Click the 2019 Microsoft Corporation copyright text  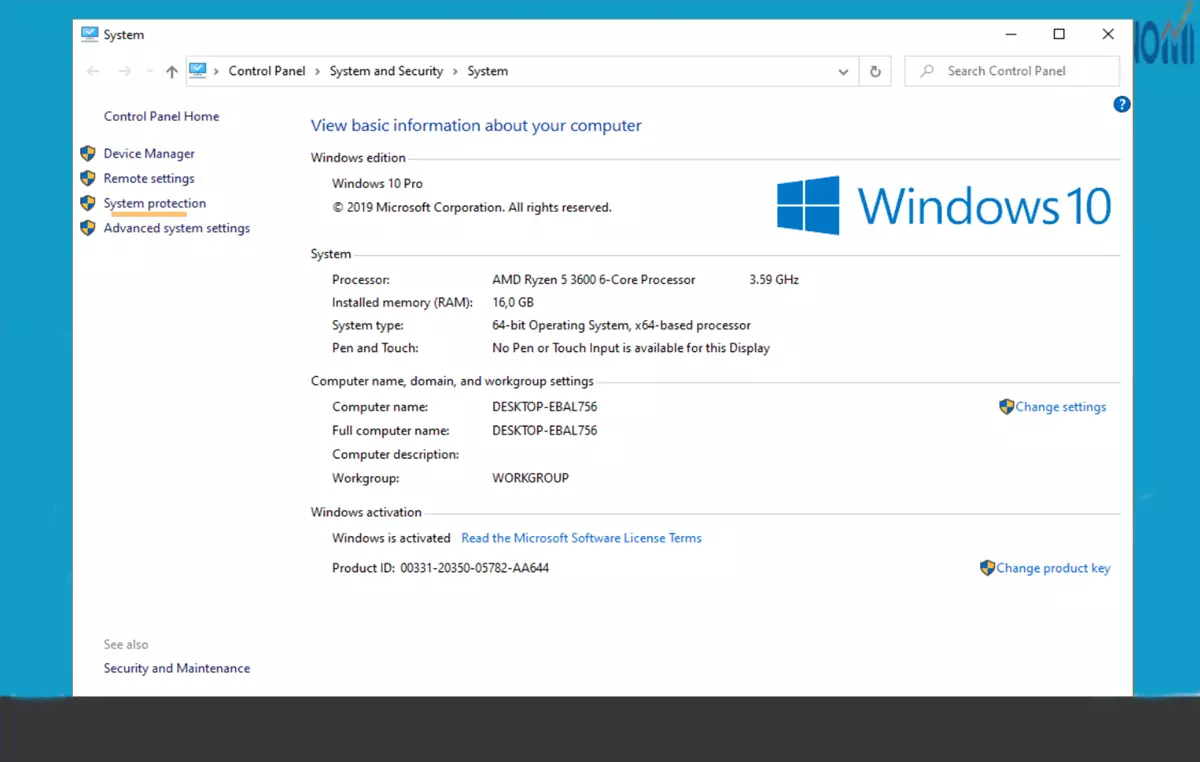471,207
